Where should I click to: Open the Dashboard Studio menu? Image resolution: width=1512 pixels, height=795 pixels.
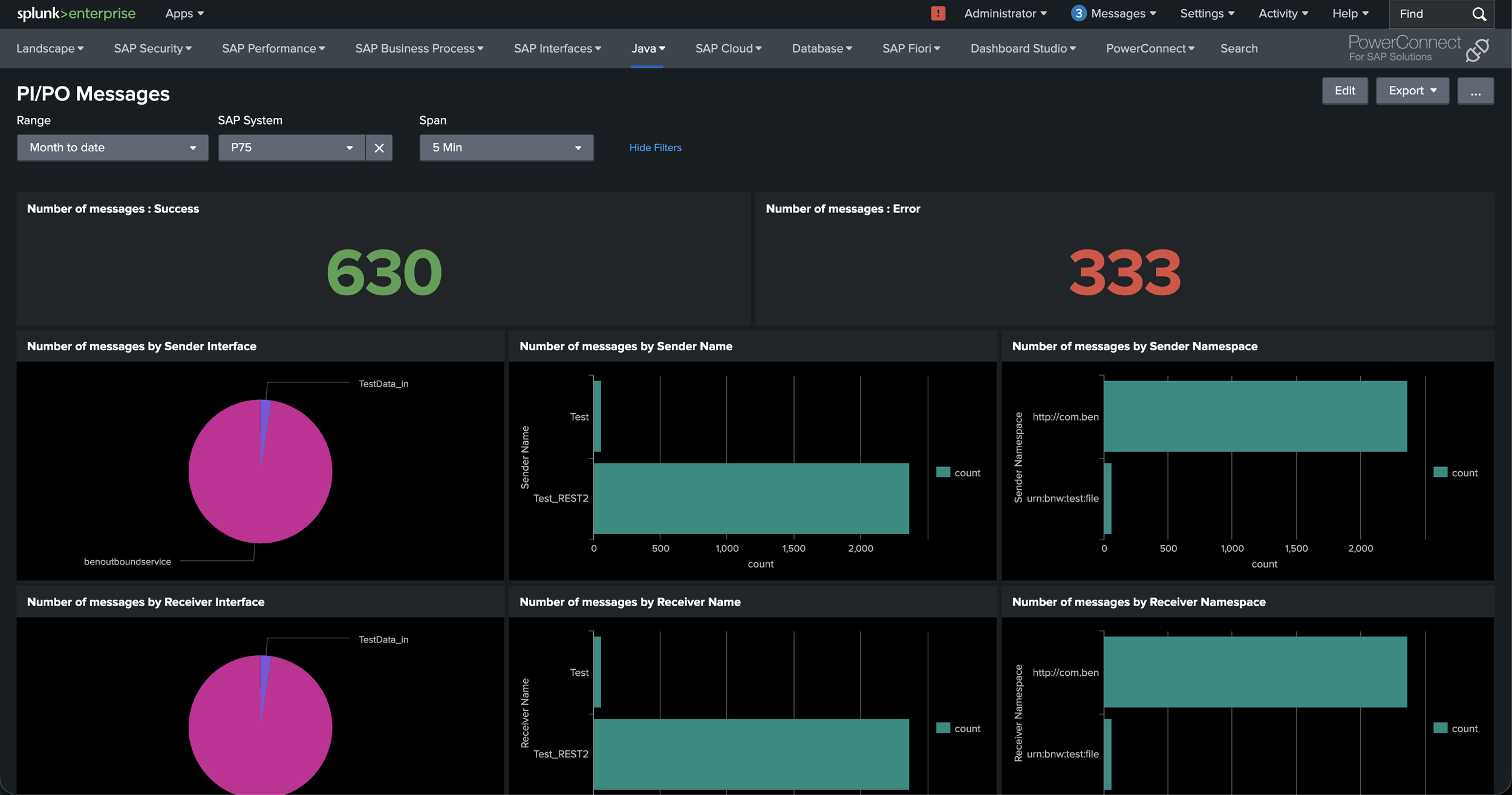pos(1023,48)
